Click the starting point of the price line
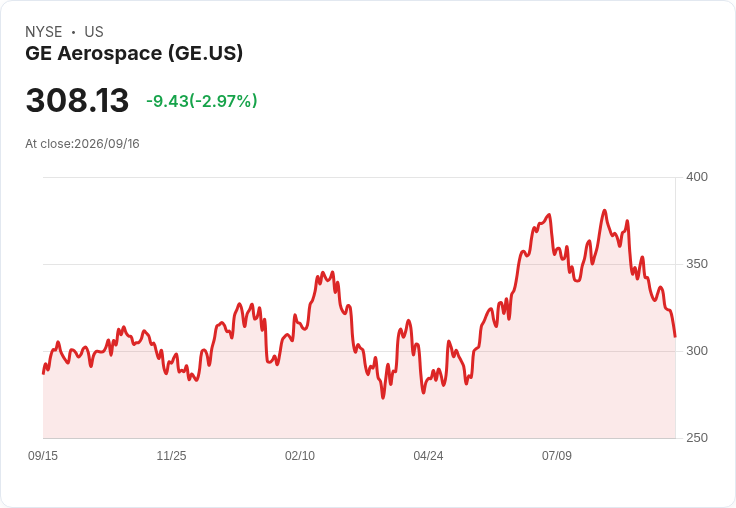The height and width of the screenshot is (508, 736). click(x=43, y=373)
